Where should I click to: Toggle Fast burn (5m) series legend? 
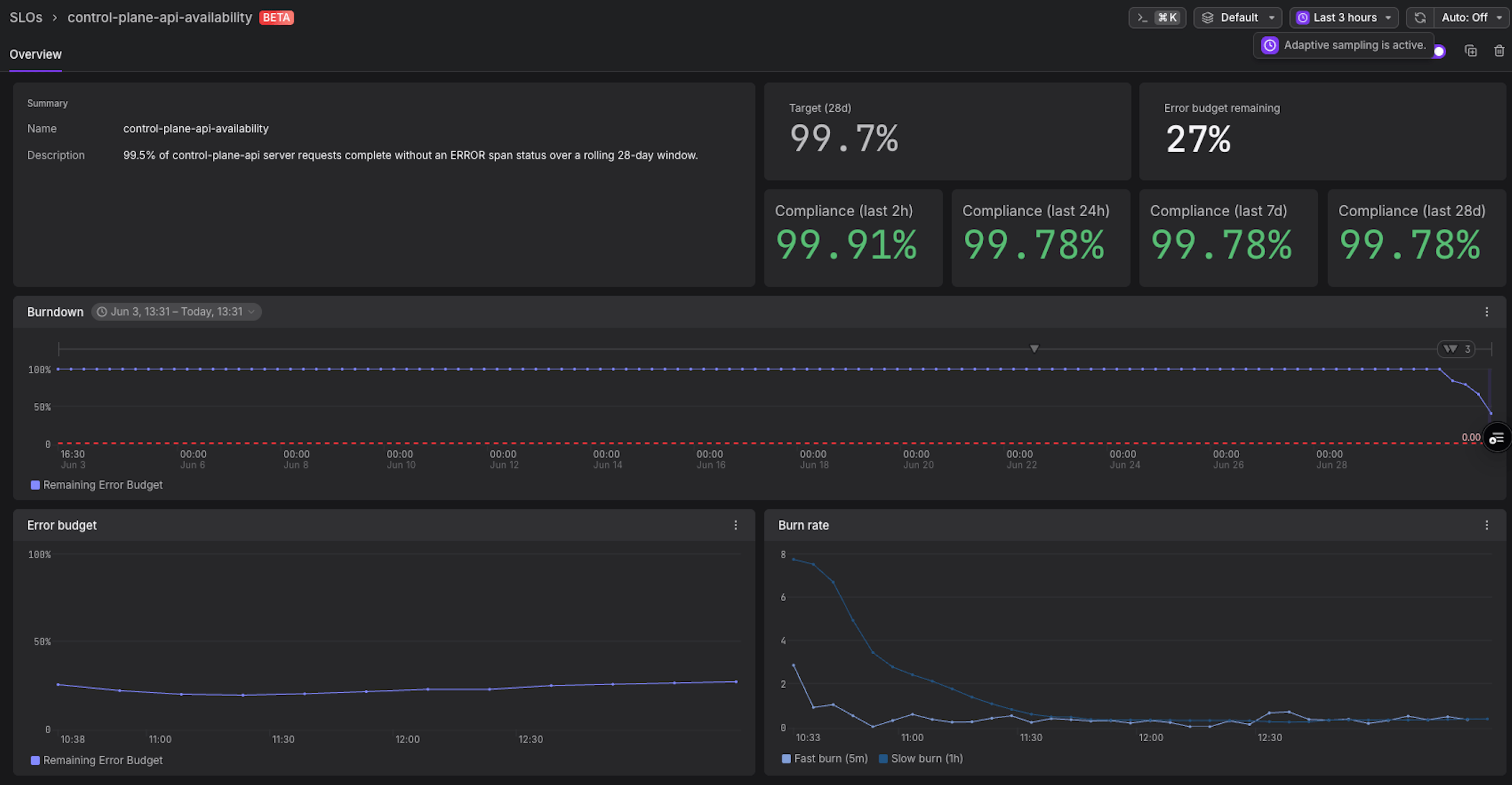[x=825, y=758]
